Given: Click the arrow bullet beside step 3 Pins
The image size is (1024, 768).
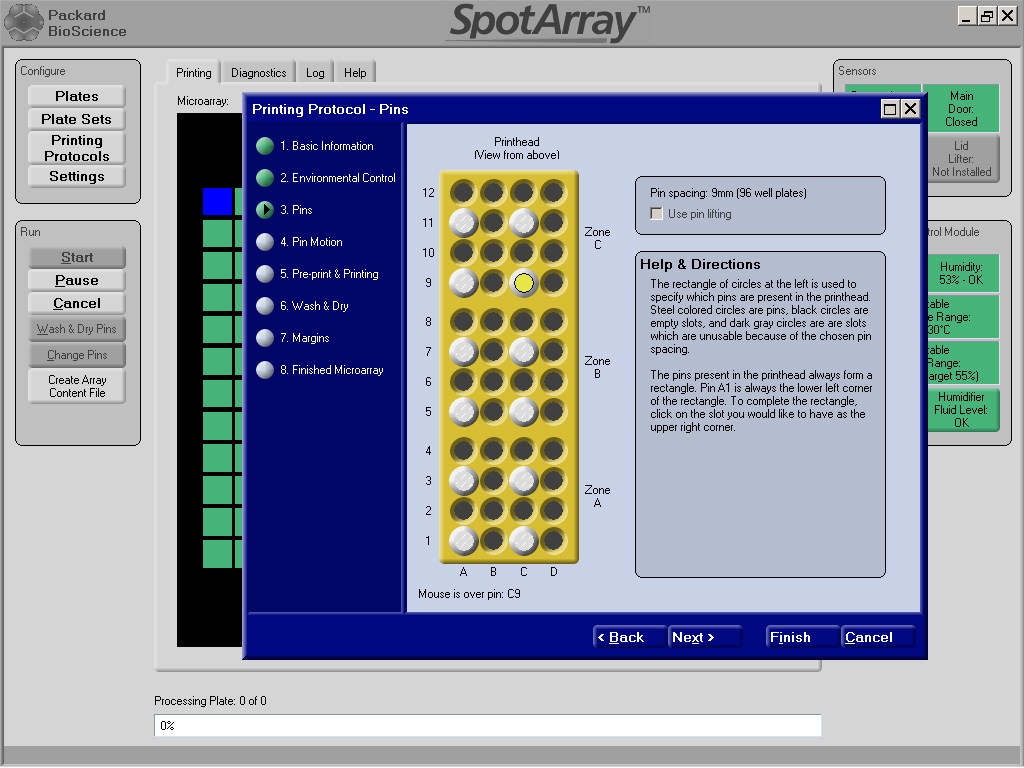Looking at the screenshot, I should tap(264, 210).
